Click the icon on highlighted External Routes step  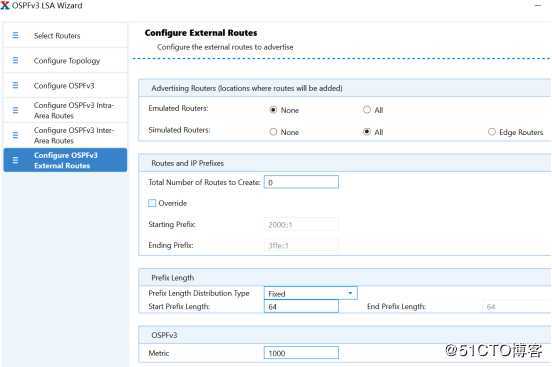click(x=15, y=160)
